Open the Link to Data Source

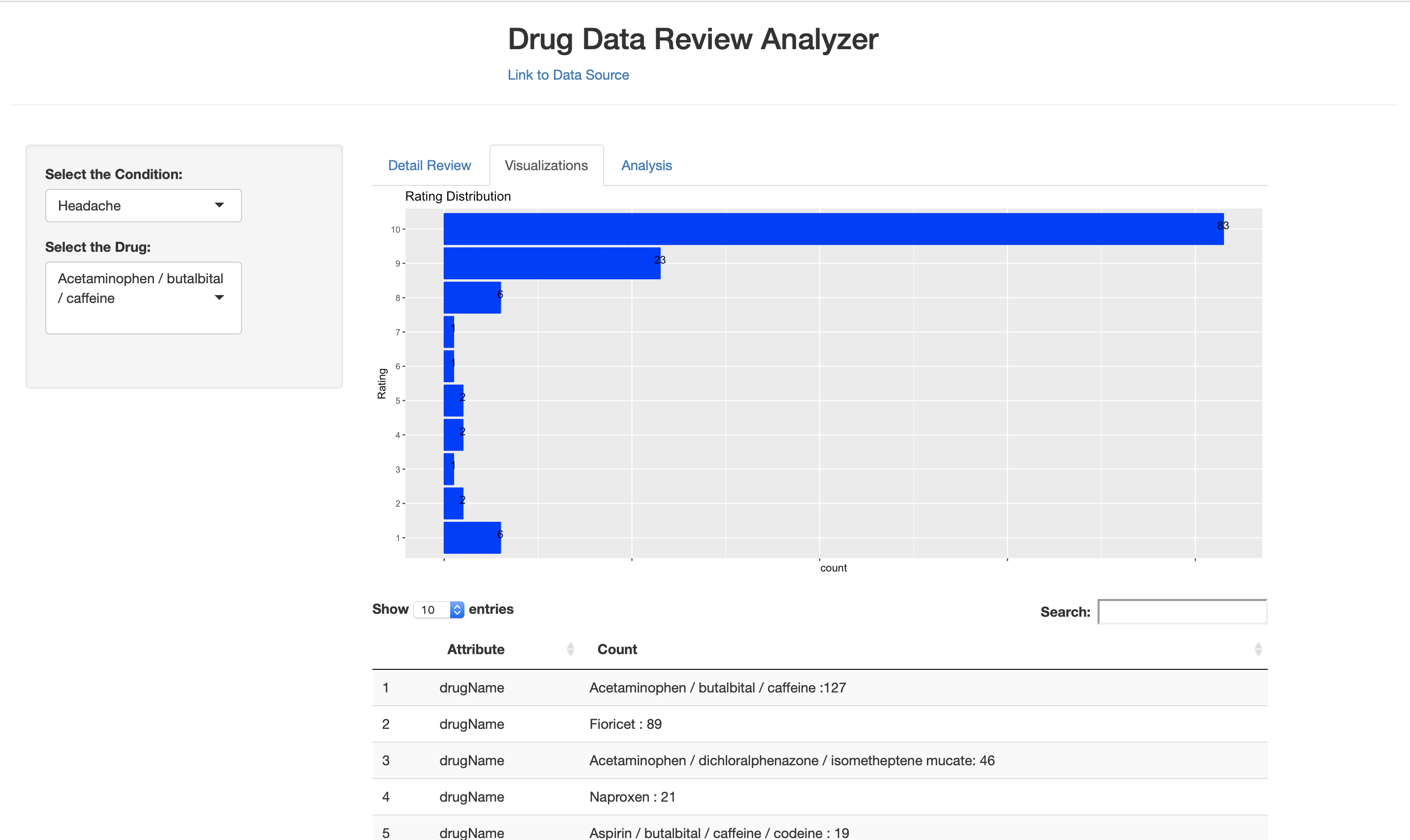[x=568, y=74]
